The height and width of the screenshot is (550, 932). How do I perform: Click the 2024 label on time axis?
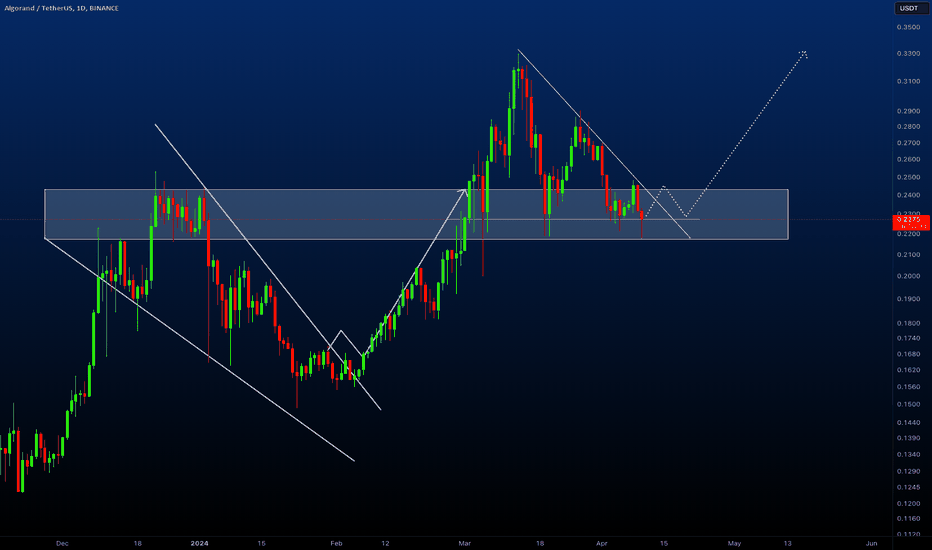point(200,543)
